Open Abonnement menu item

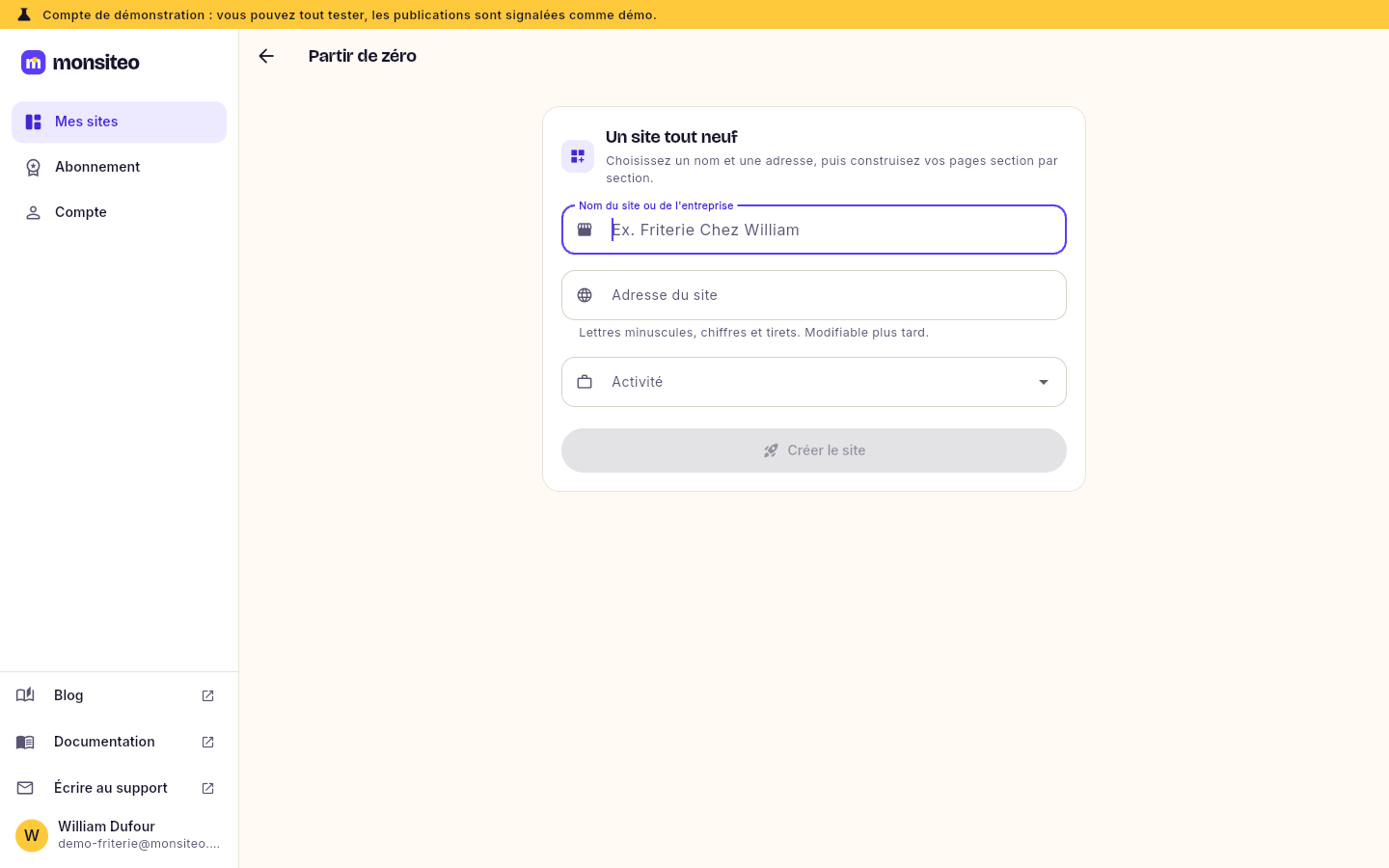[x=119, y=167]
